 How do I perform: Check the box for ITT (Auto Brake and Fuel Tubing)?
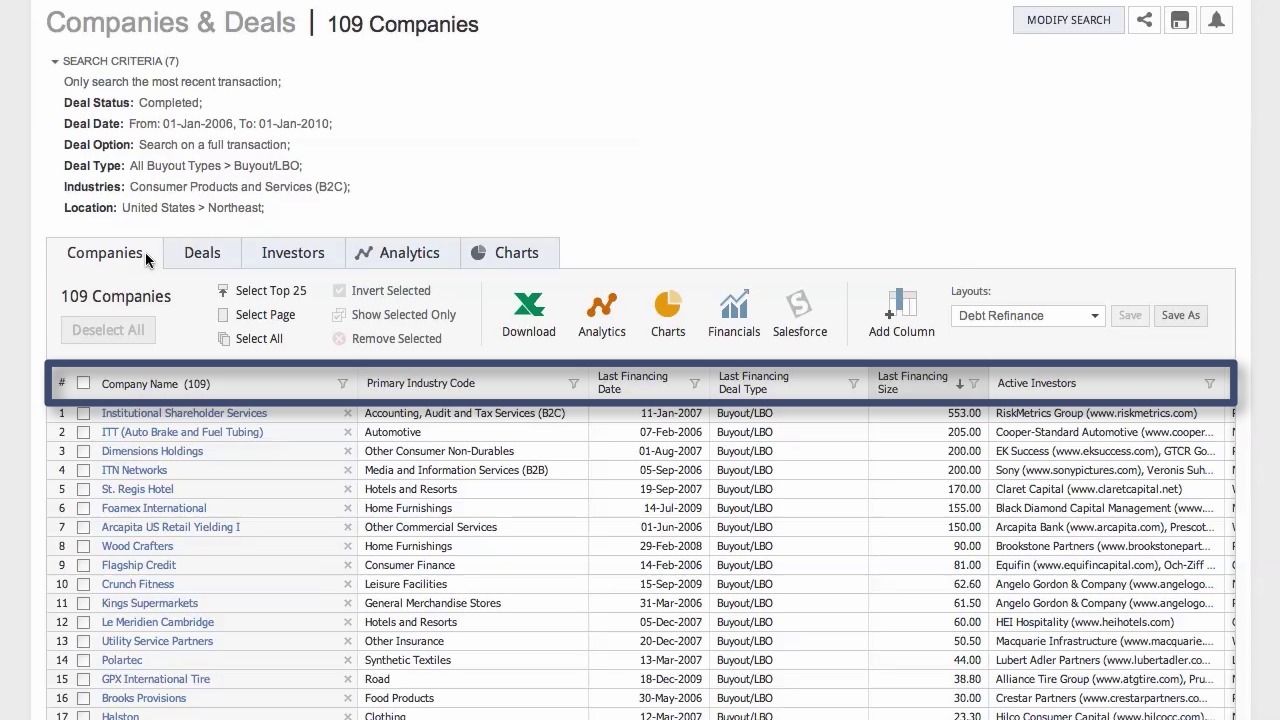point(83,432)
